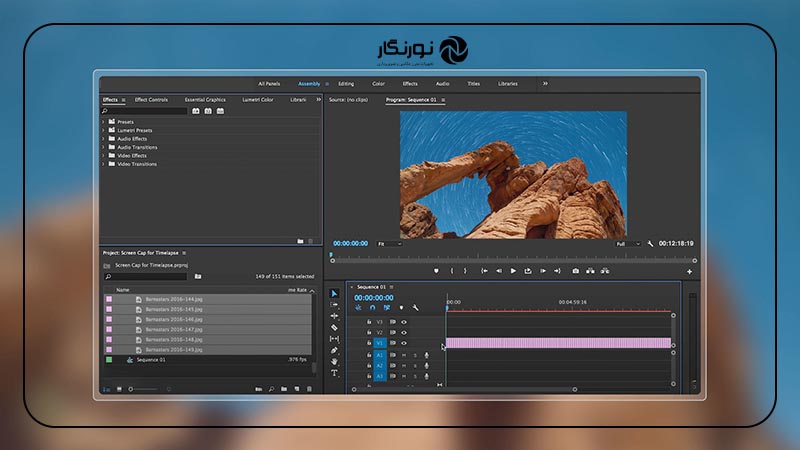Expand the Audio Effects folder
Viewport: 800px width, 450px height.
(x=104, y=139)
